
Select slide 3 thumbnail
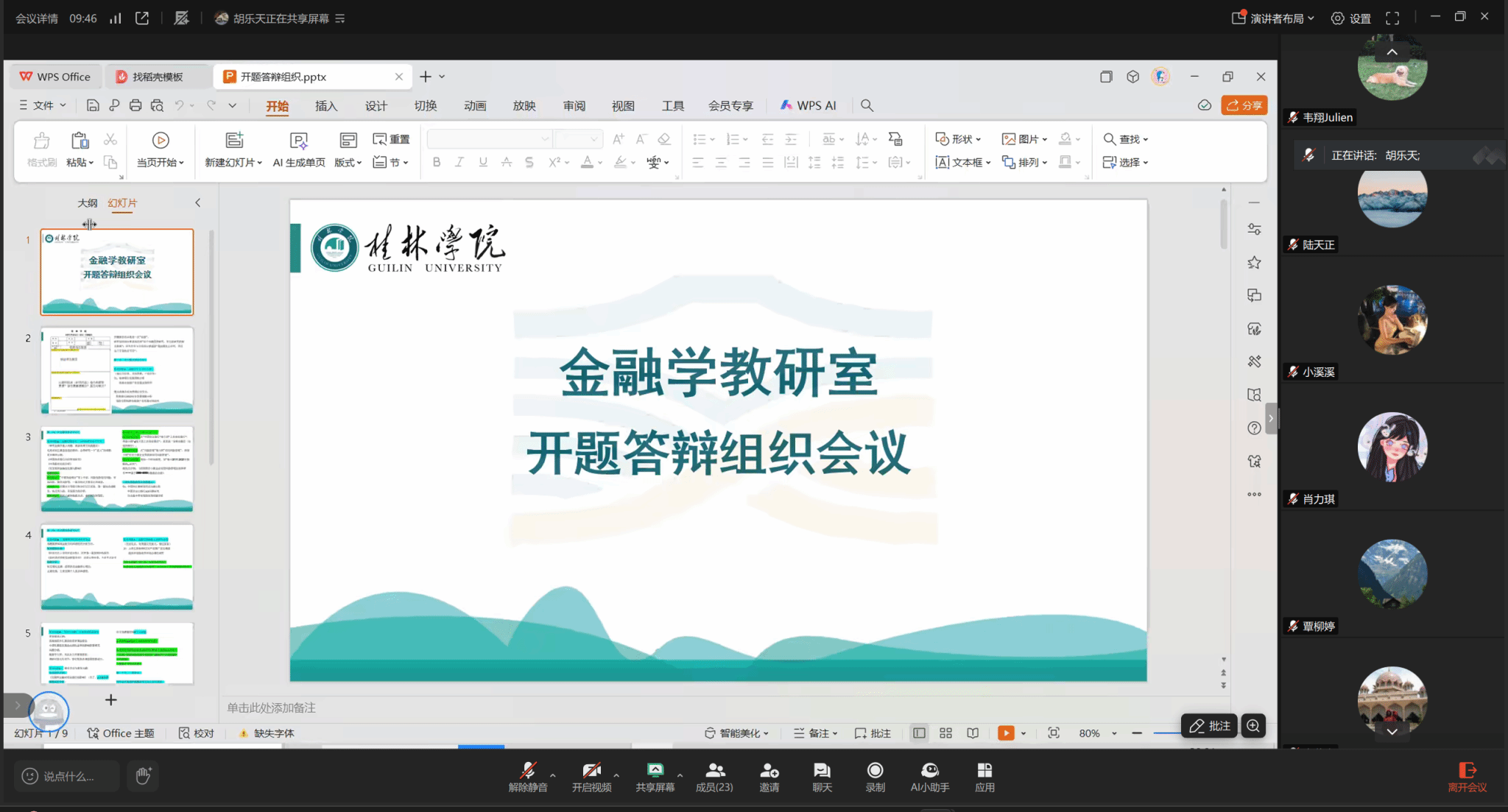tap(117, 469)
